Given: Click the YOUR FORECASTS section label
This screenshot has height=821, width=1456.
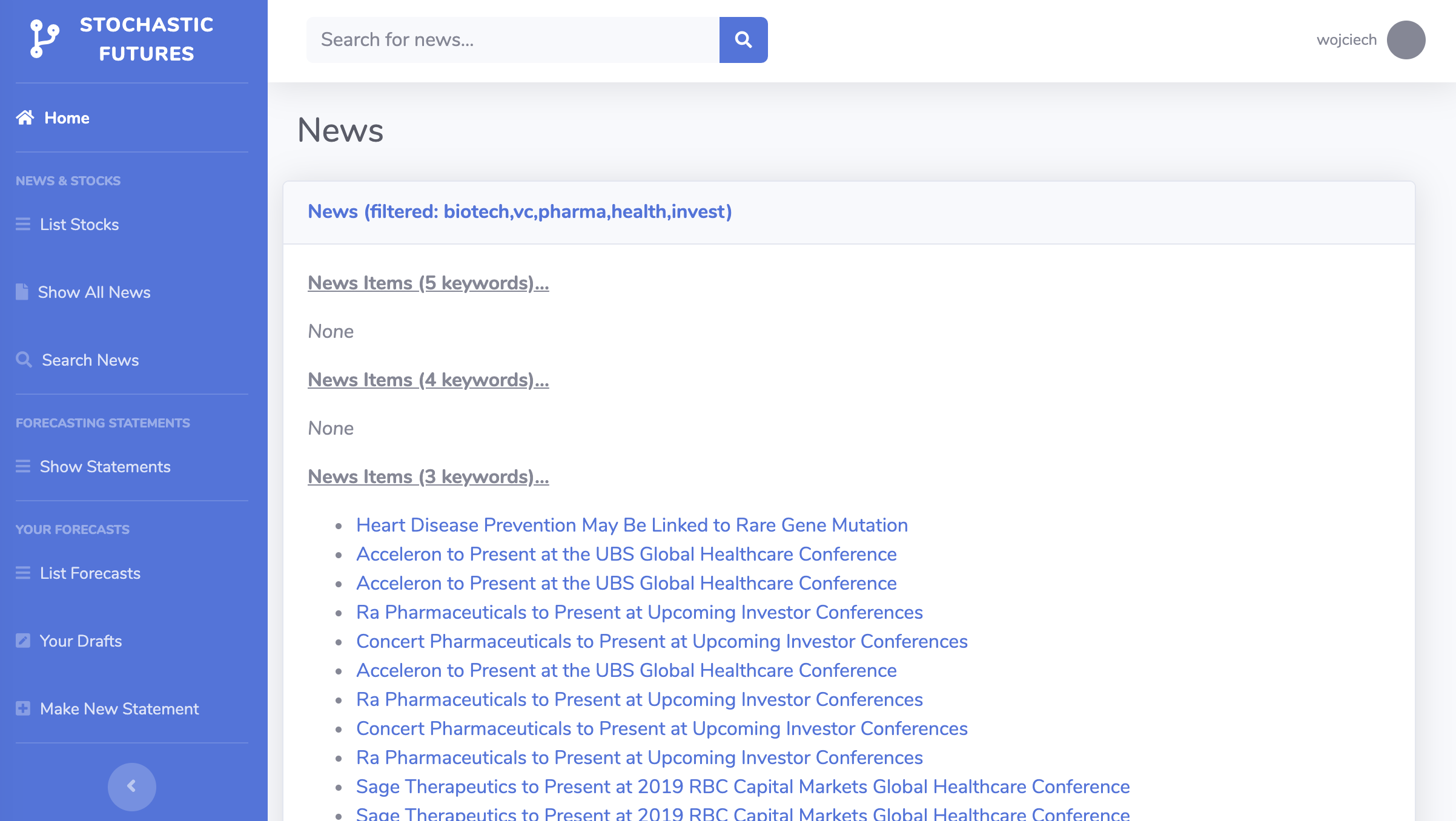Looking at the screenshot, I should point(73,529).
